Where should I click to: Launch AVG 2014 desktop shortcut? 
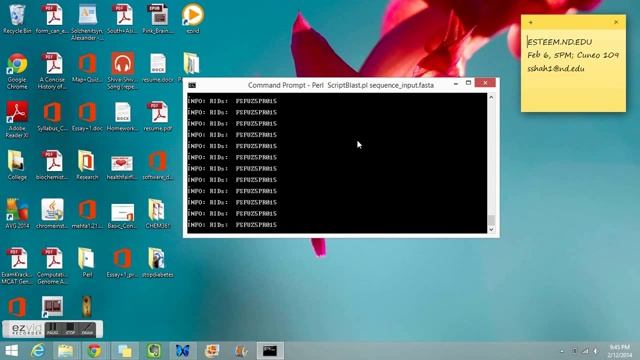pos(17,213)
